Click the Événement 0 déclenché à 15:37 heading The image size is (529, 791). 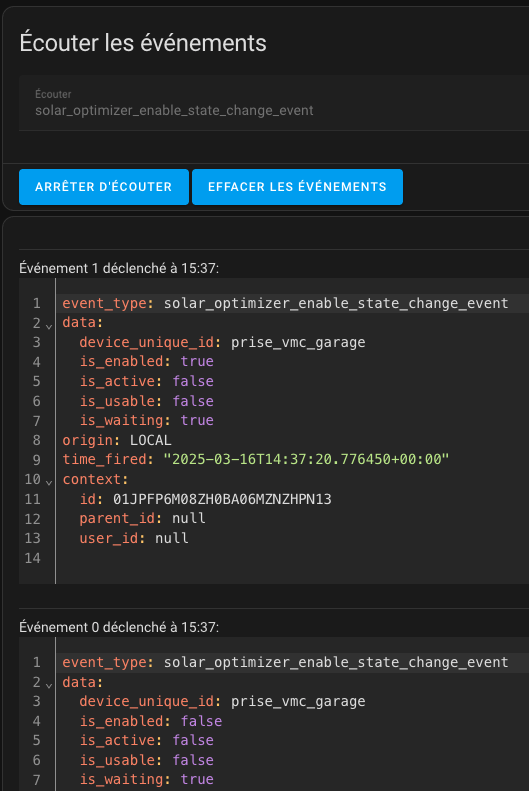119,628
